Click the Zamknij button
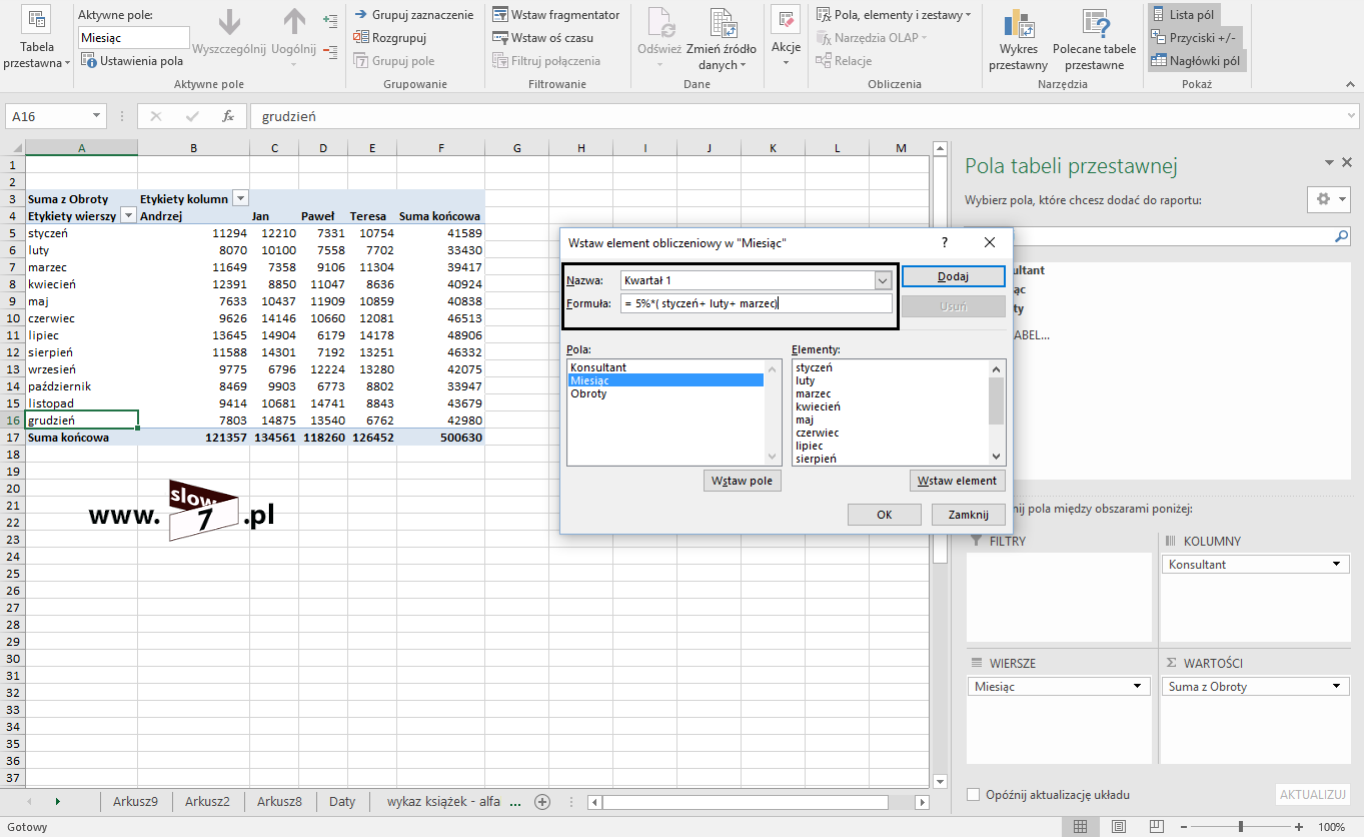 pos(968,514)
